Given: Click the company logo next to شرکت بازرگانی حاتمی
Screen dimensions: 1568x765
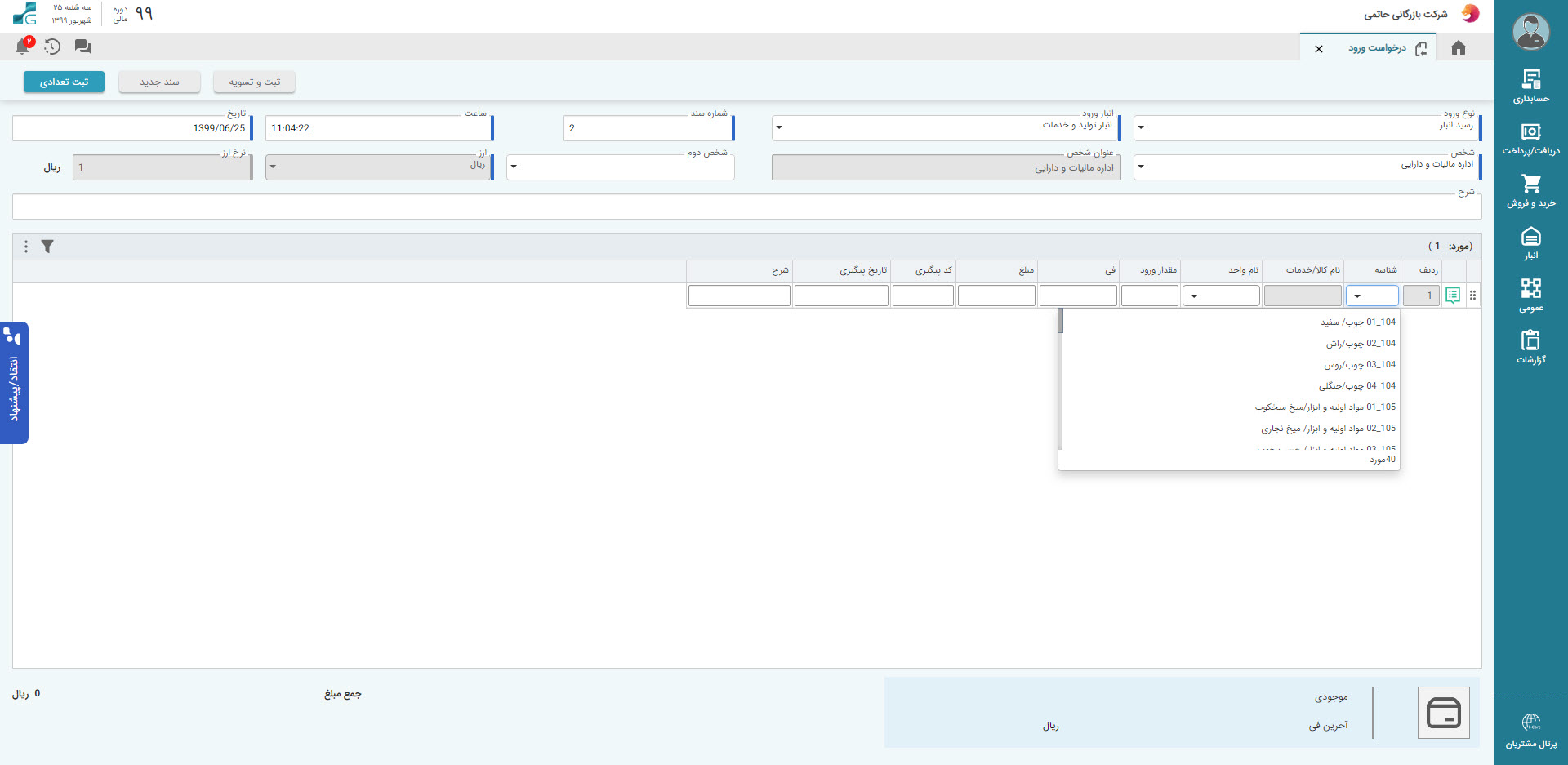Looking at the screenshot, I should pyautogui.click(x=1470, y=14).
